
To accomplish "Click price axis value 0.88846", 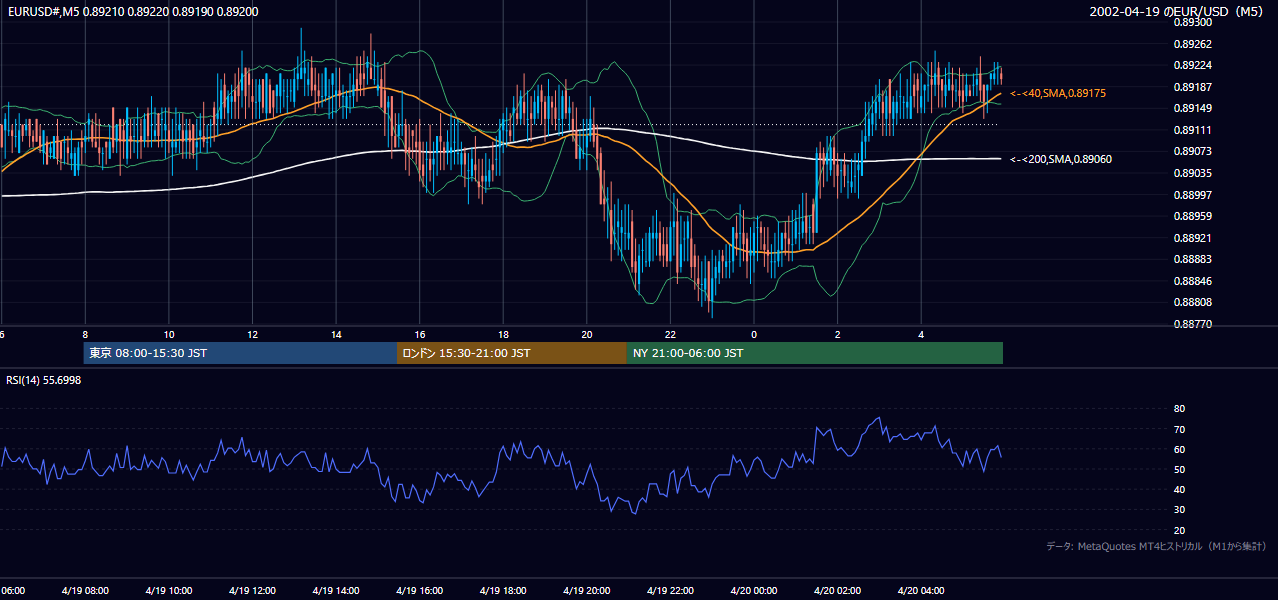I will pos(1191,281).
